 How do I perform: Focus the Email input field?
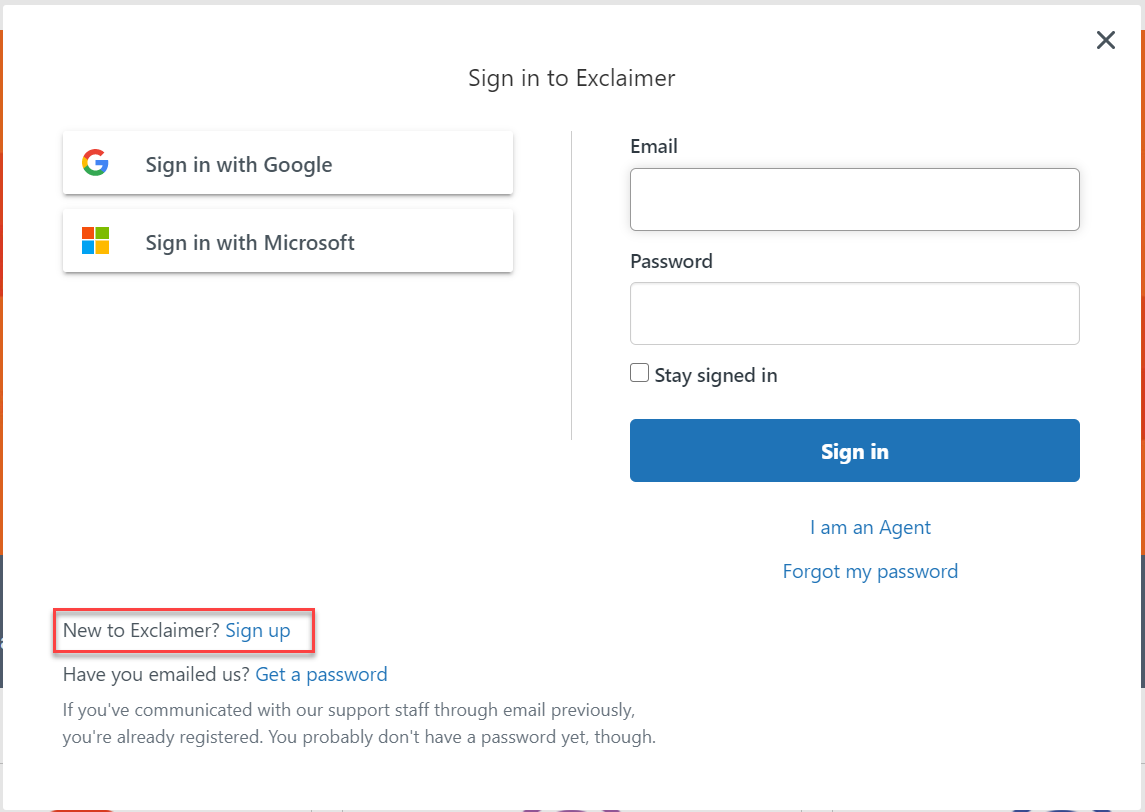[x=854, y=199]
